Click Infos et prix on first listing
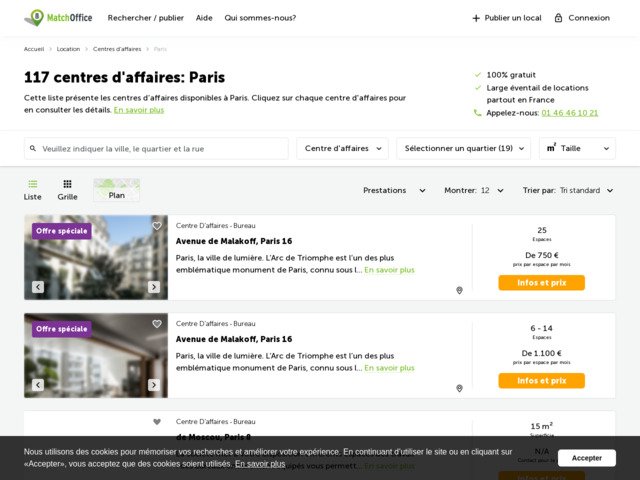 click(x=541, y=283)
